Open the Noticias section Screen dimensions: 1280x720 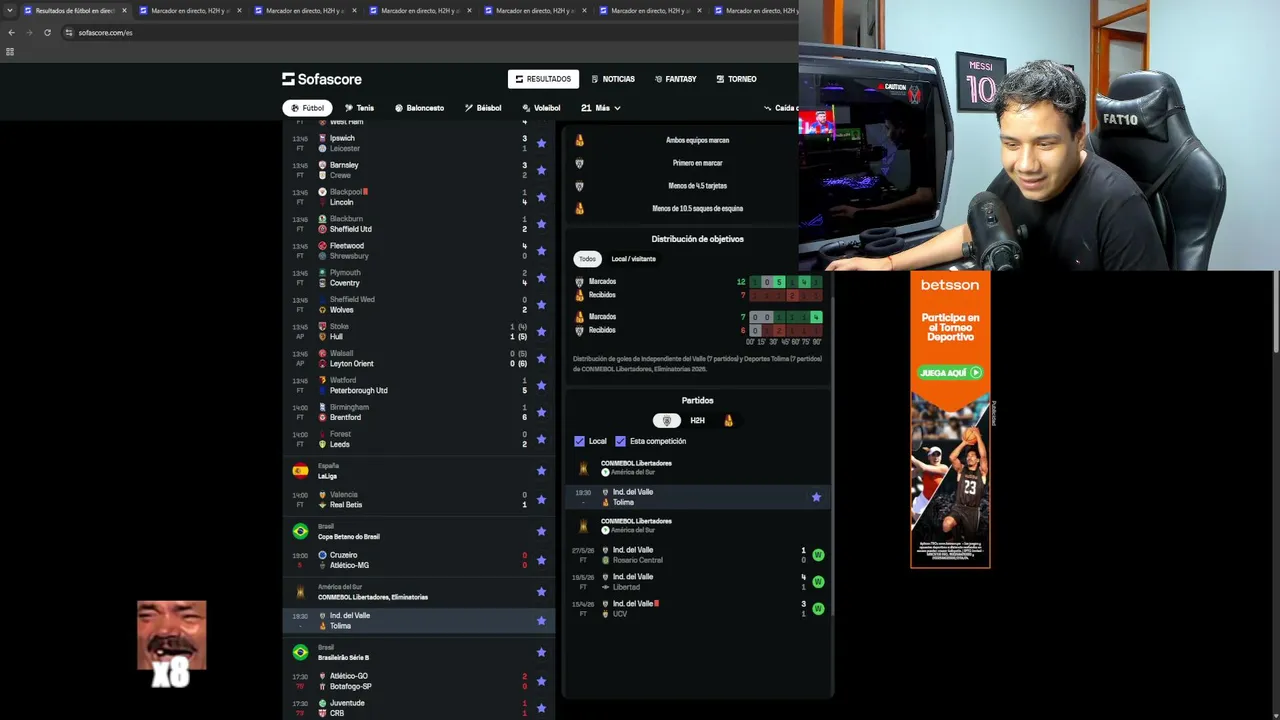point(613,79)
